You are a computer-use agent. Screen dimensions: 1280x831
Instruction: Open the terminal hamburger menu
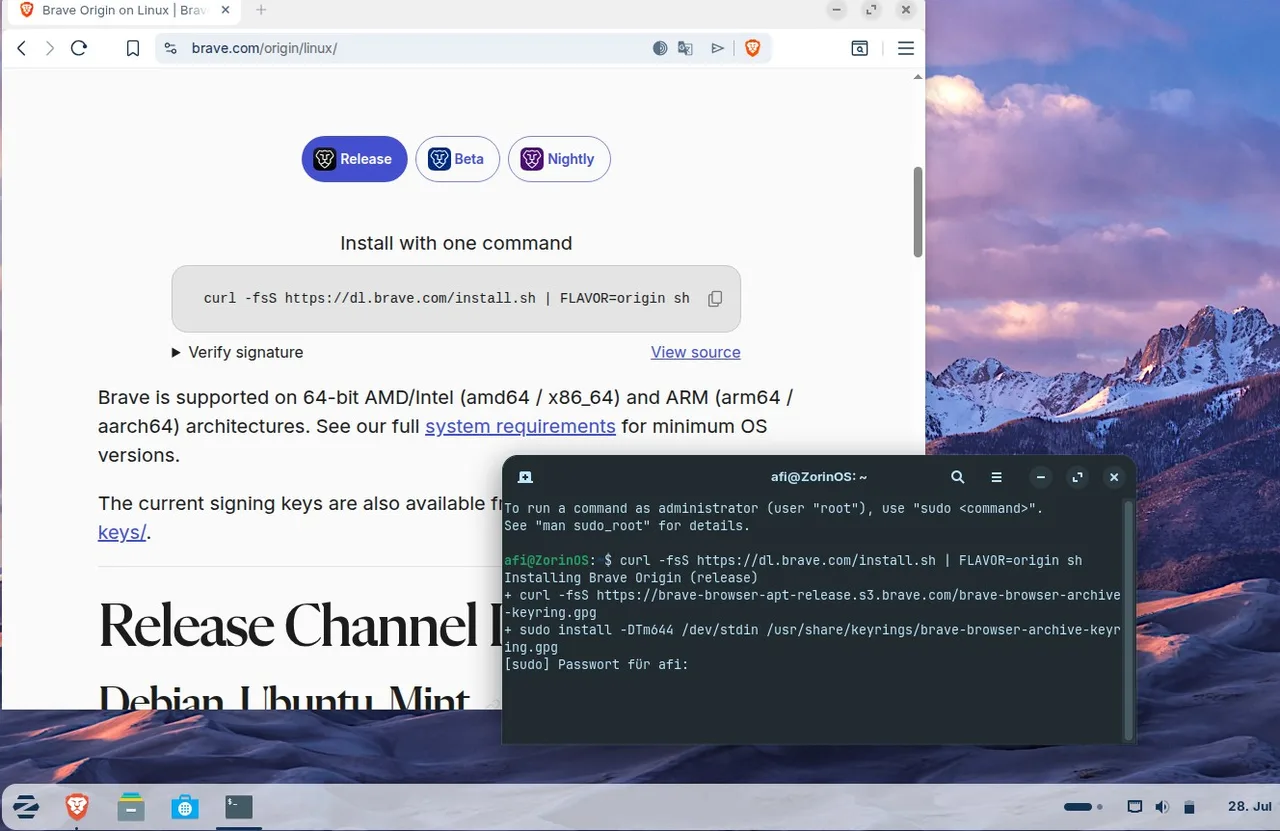997,477
